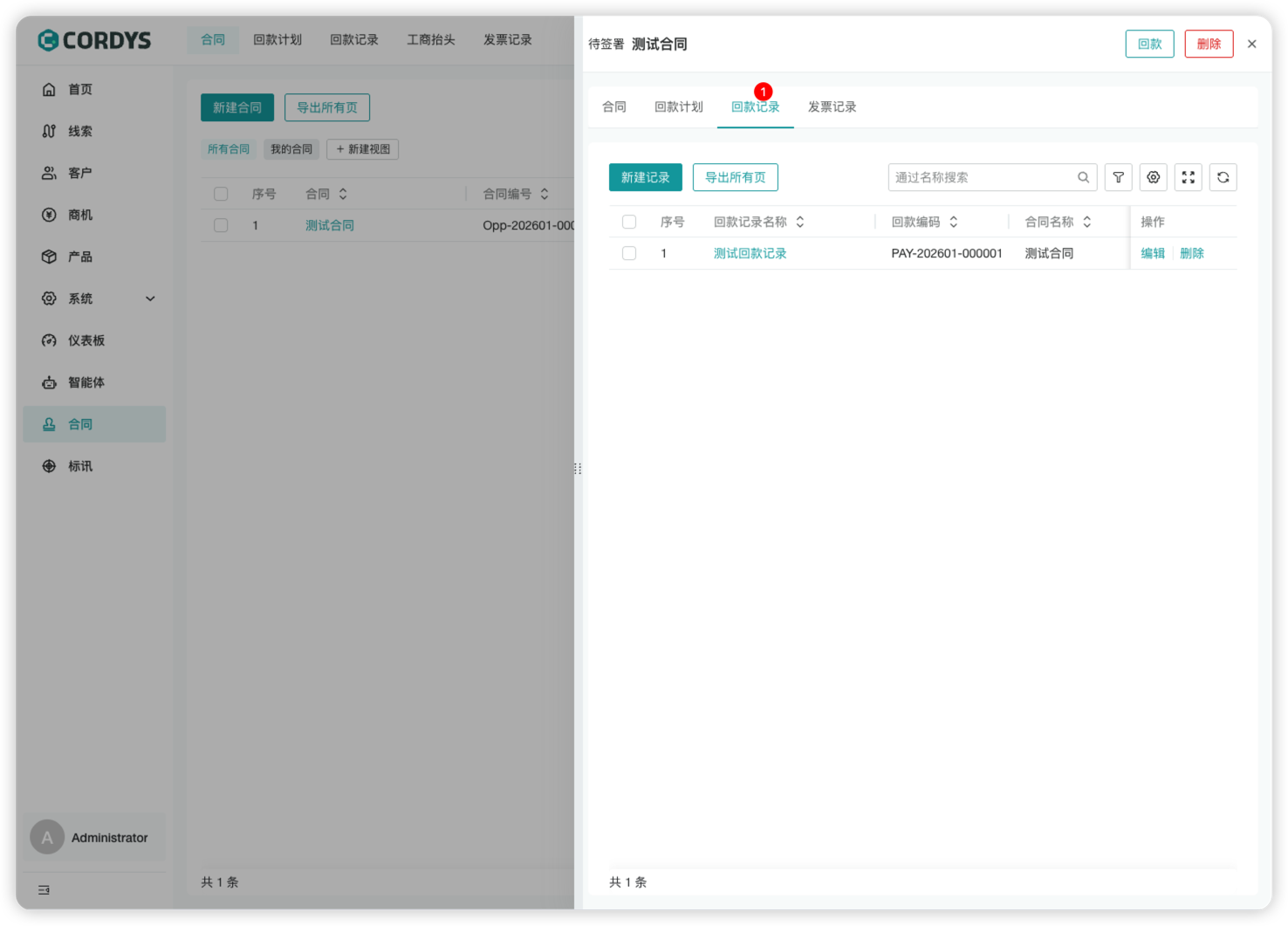Tick the 测试合同 row checkbox in contract list
The height and width of the screenshot is (926, 1288).
(221, 225)
